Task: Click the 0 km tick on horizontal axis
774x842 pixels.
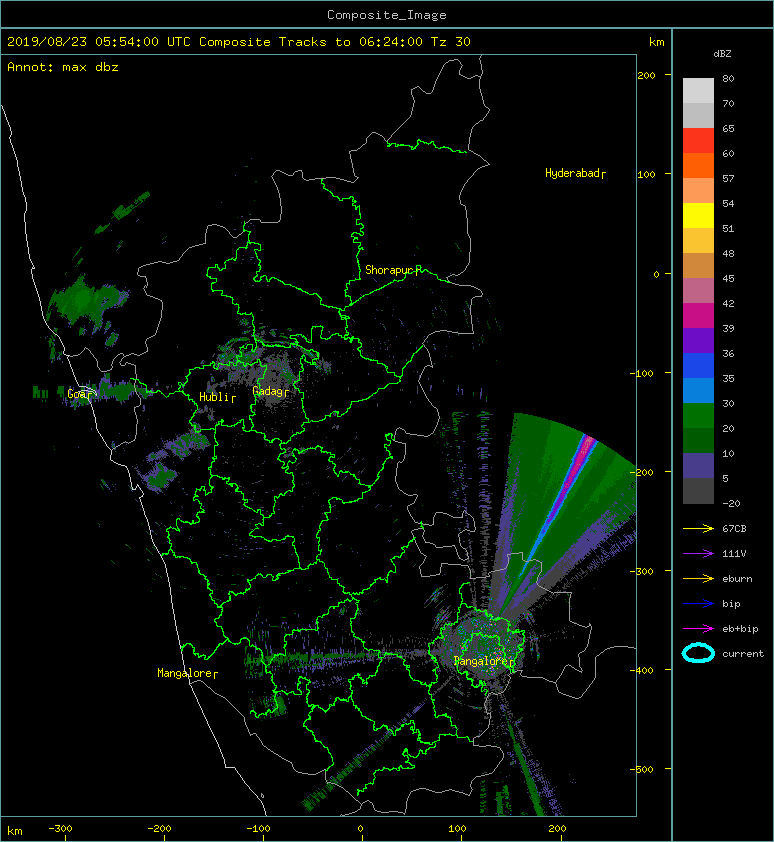Action: point(360,829)
